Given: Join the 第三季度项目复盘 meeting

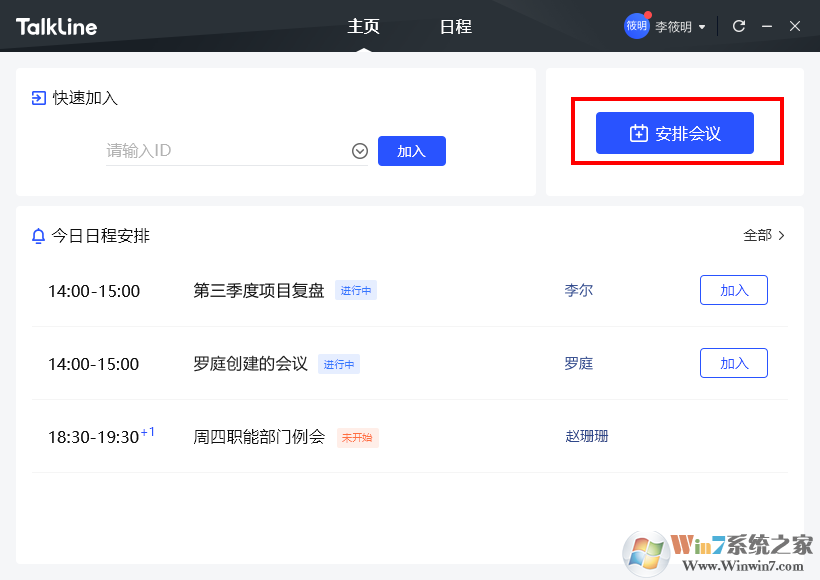Looking at the screenshot, I should (734, 290).
